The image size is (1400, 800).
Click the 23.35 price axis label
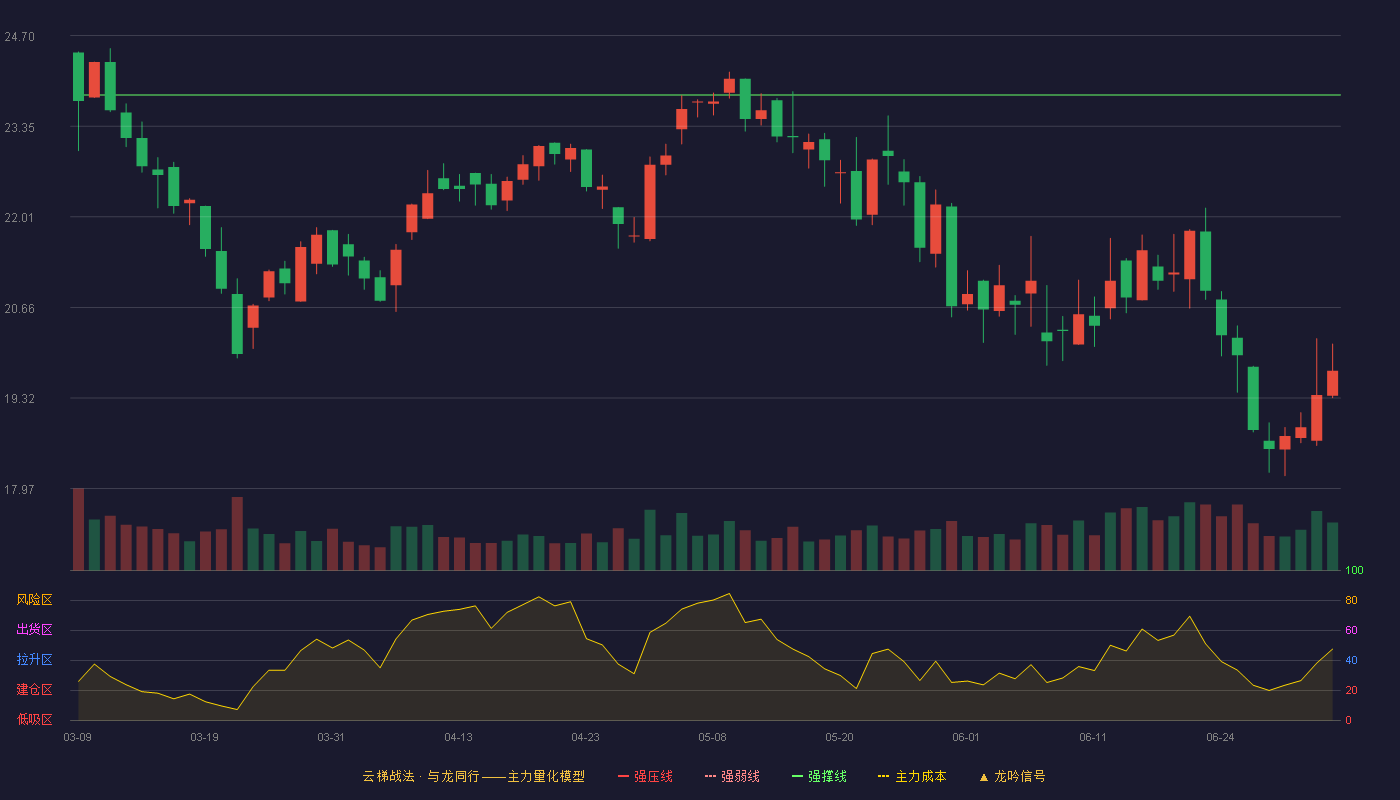[19, 128]
